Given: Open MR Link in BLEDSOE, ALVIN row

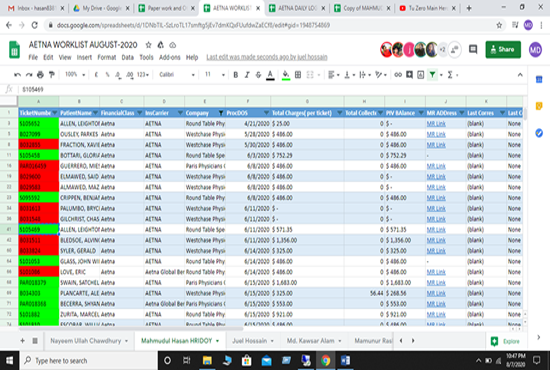Looking at the screenshot, I should pyautogui.click(x=436, y=240).
